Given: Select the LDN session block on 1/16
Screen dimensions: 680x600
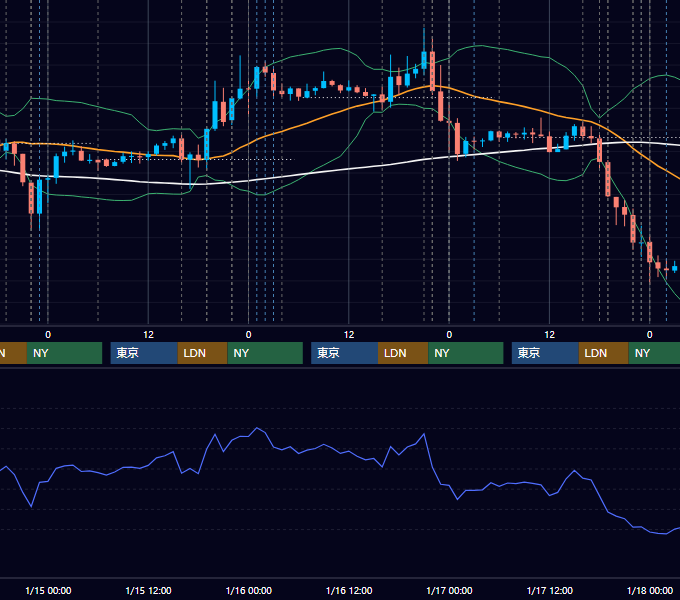Looking at the screenshot, I should coord(403,353).
